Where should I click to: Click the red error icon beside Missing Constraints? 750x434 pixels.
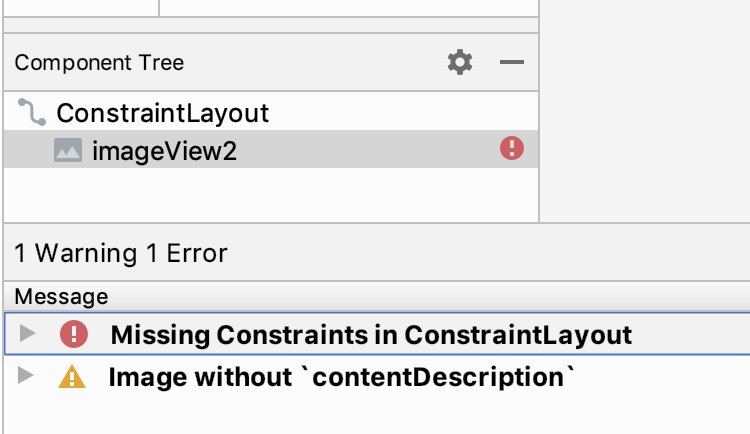(73, 334)
